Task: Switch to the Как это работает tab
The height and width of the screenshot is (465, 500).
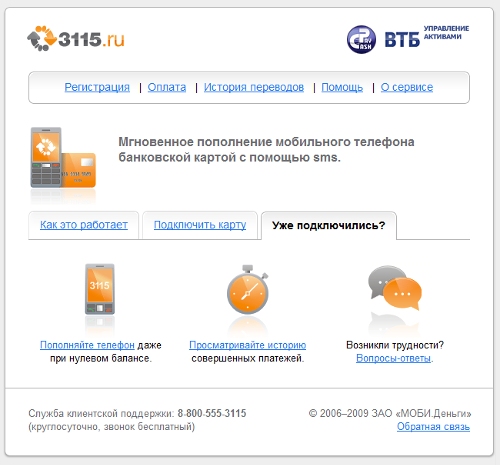Action: tap(84, 225)
